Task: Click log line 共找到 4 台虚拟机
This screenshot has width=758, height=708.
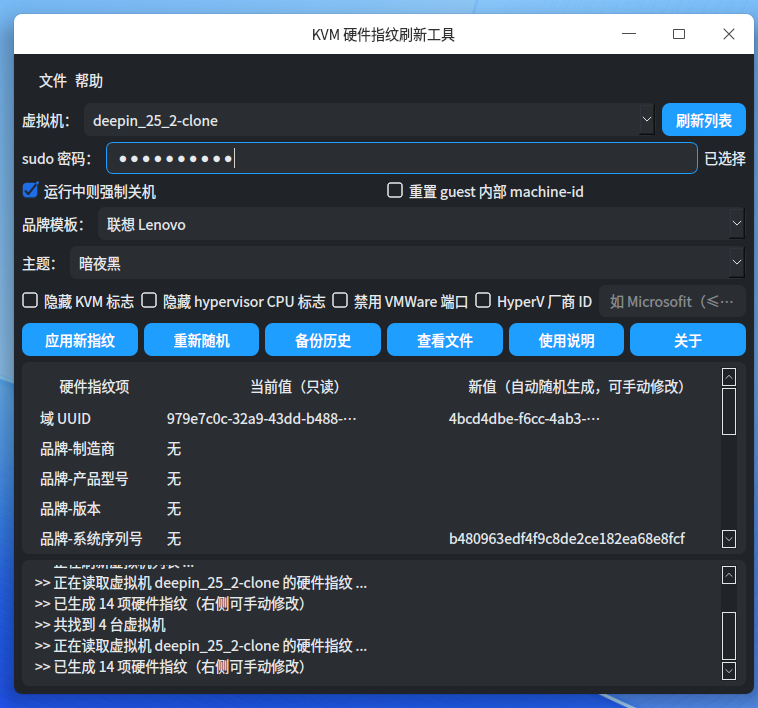Action: [x=100, y=625]
